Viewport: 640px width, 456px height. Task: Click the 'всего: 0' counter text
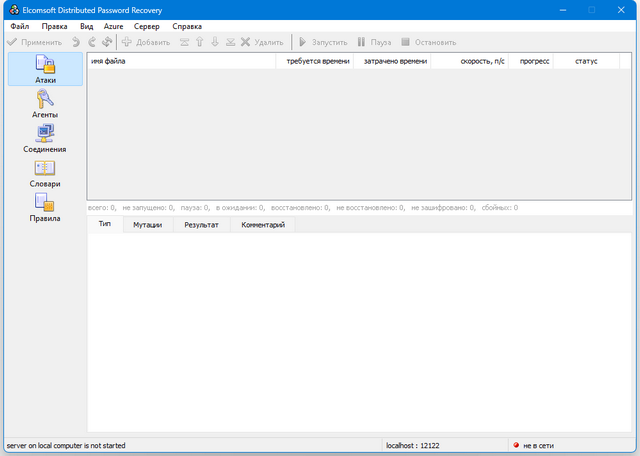(102, 208)
